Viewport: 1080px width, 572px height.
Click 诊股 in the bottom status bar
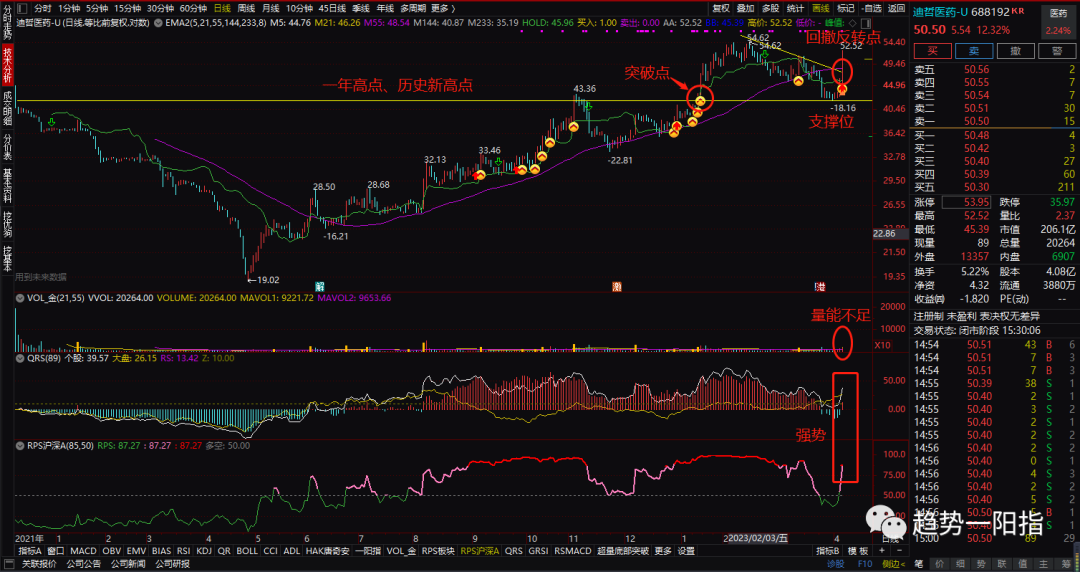coord(835,564)
